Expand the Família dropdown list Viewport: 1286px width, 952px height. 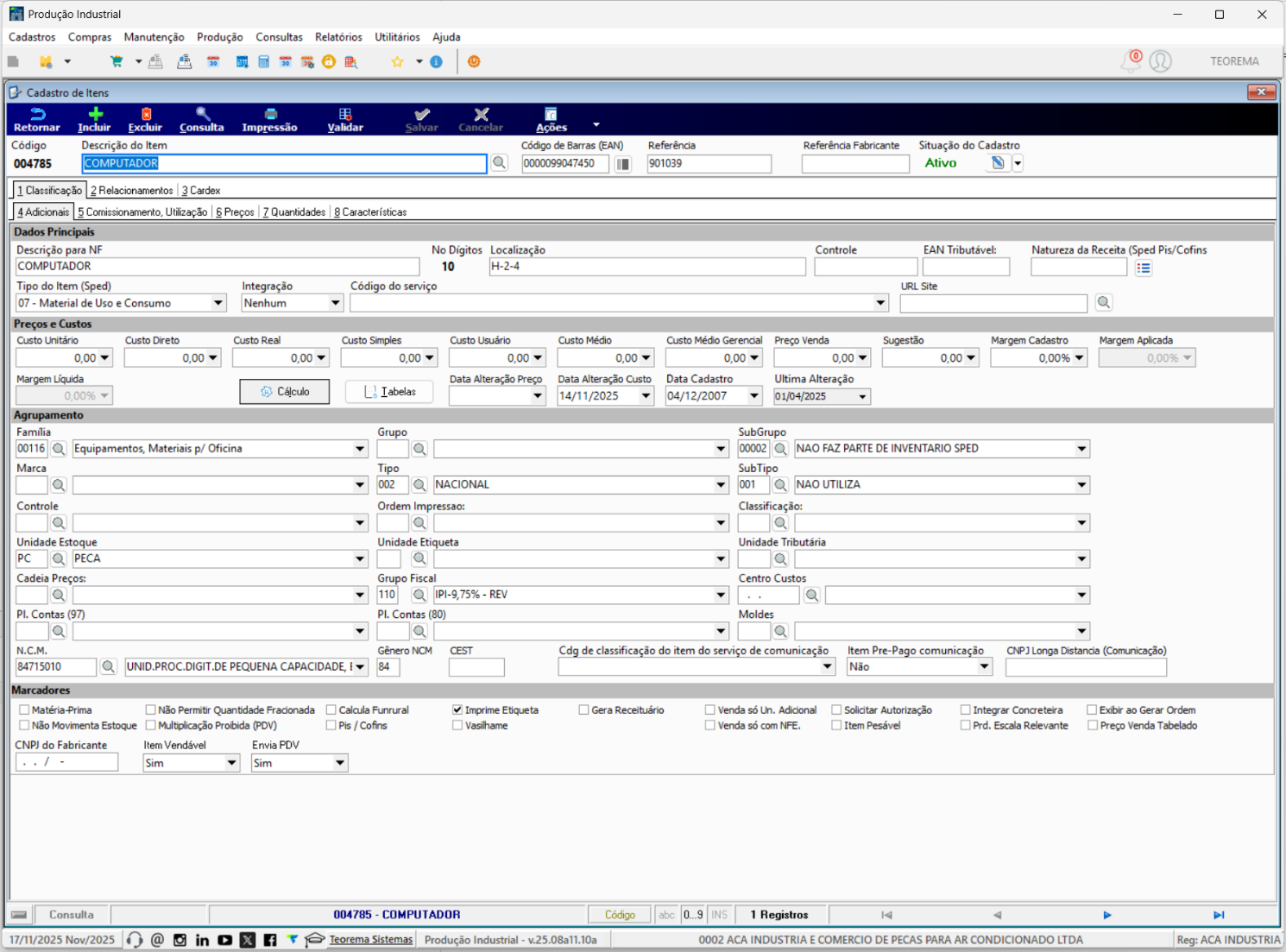pyautogui.click(x=360, y=449)
